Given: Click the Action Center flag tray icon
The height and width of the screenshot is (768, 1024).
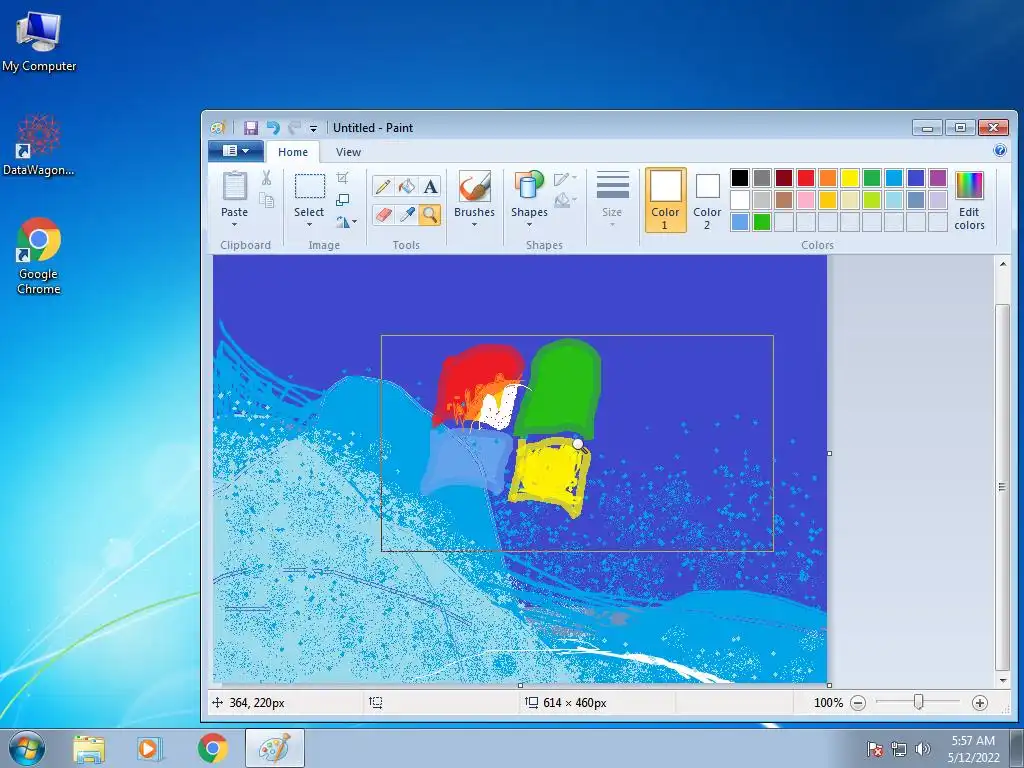Looking at the screenshot, I should [x=875, y=748].
